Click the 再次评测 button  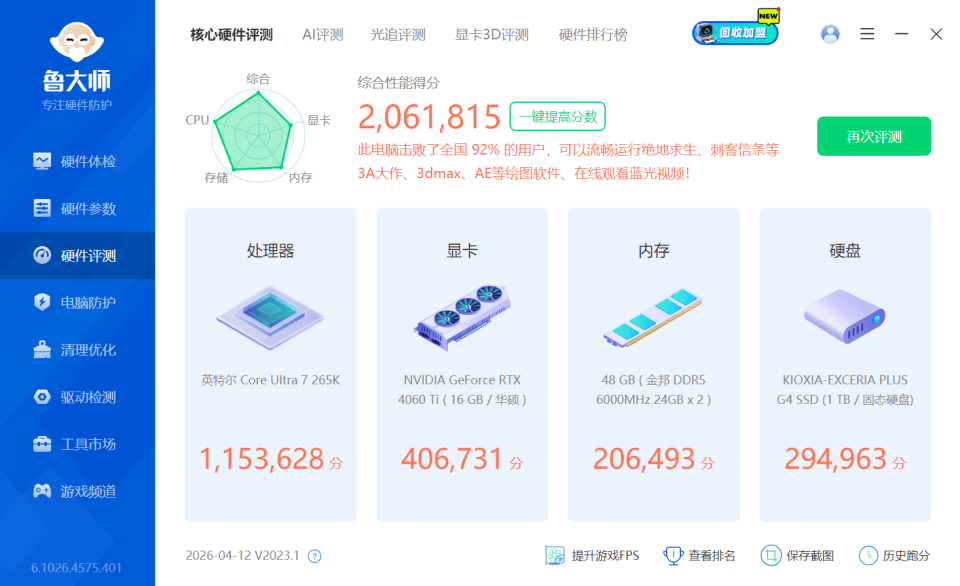click(x=873, y=135)
